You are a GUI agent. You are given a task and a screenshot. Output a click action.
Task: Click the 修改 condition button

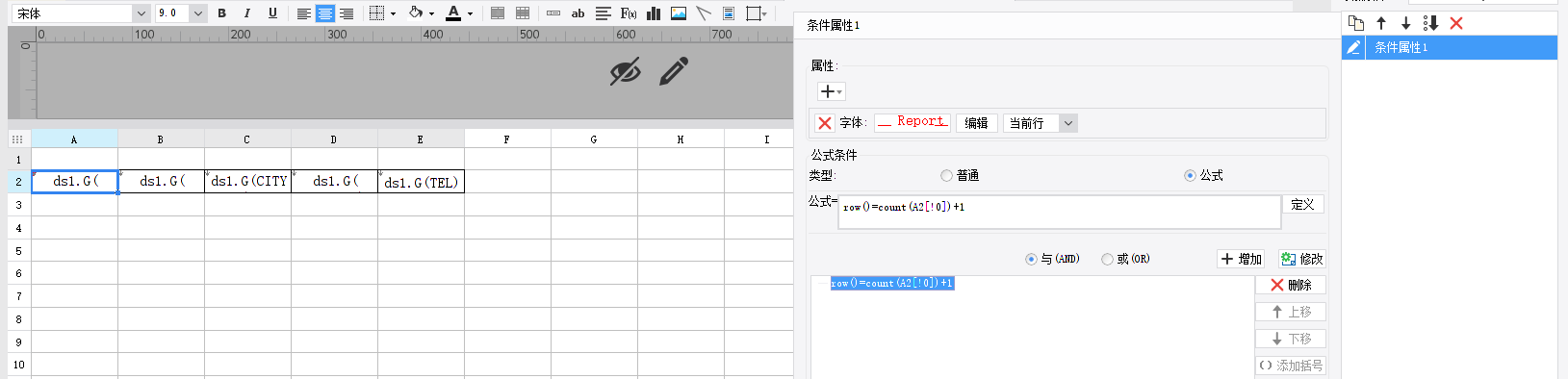point(1301,259)
